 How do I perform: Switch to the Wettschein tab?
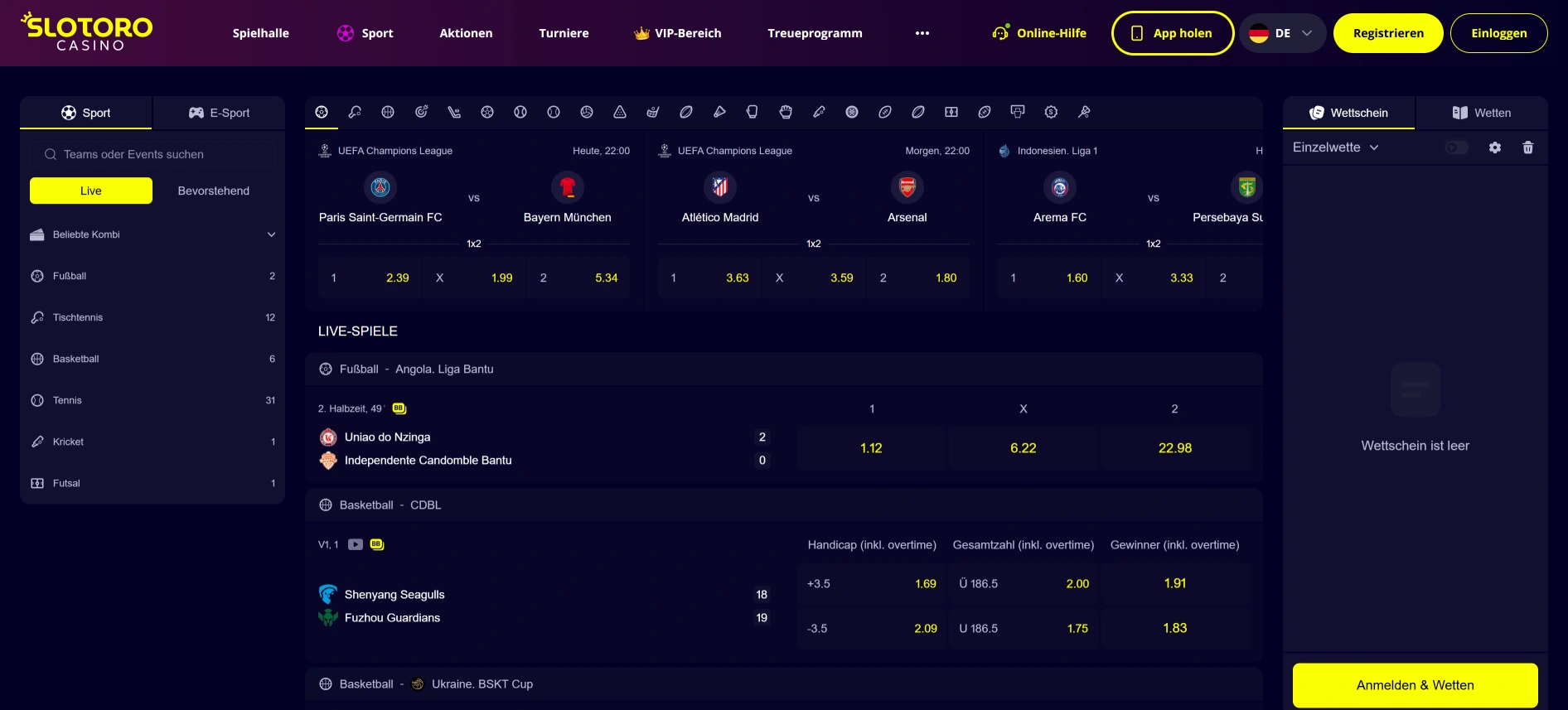pos(1349,113)
